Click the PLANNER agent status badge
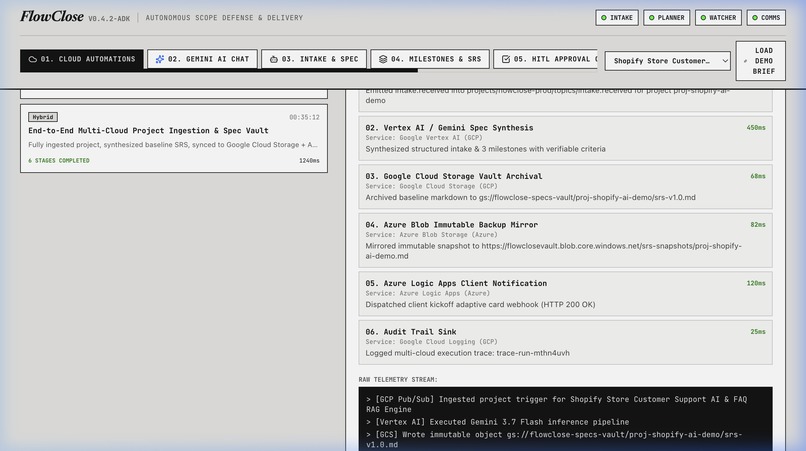 666,17
